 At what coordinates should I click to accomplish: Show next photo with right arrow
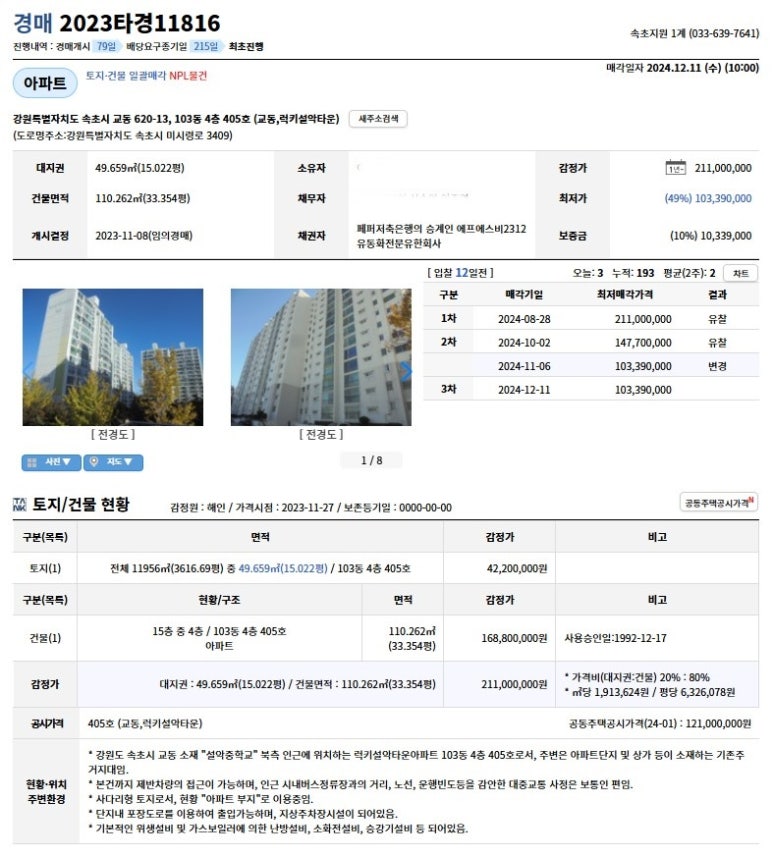[x=406, y=372]
